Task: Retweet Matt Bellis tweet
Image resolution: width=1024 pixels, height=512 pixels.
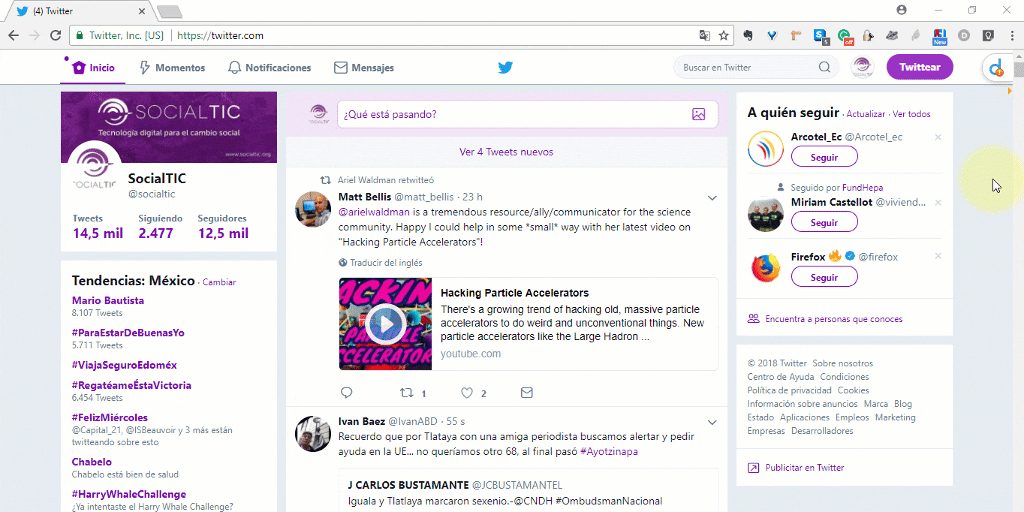Action: (406, 393)
